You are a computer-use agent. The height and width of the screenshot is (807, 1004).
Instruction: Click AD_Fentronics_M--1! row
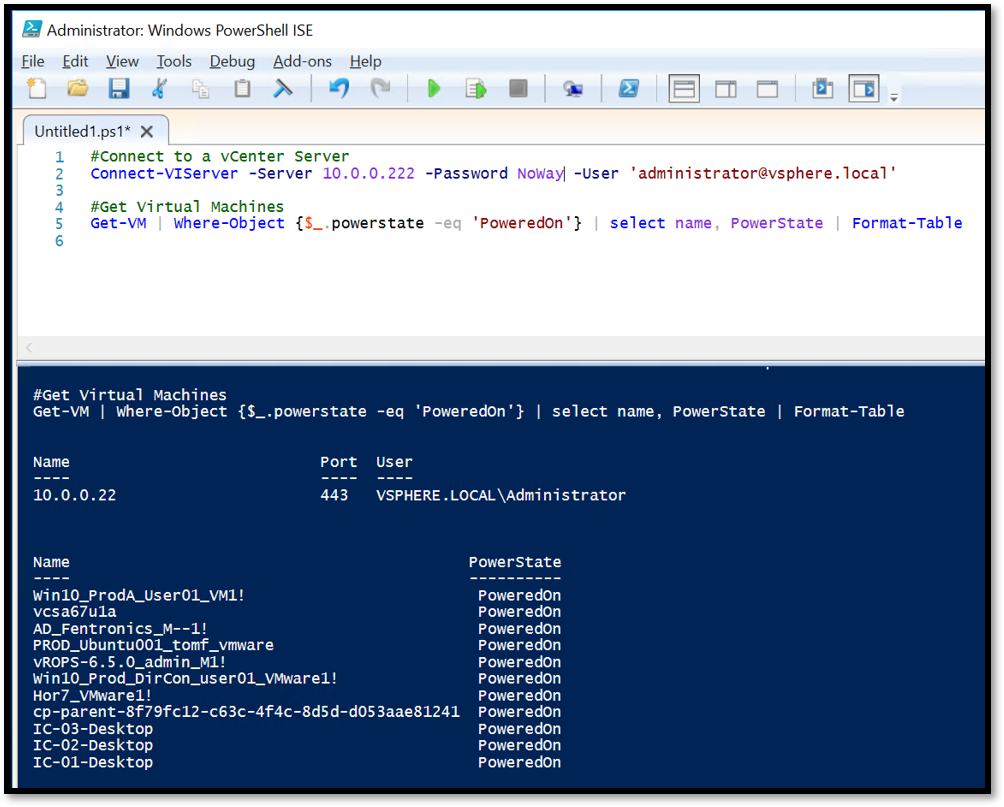[120, 629]
